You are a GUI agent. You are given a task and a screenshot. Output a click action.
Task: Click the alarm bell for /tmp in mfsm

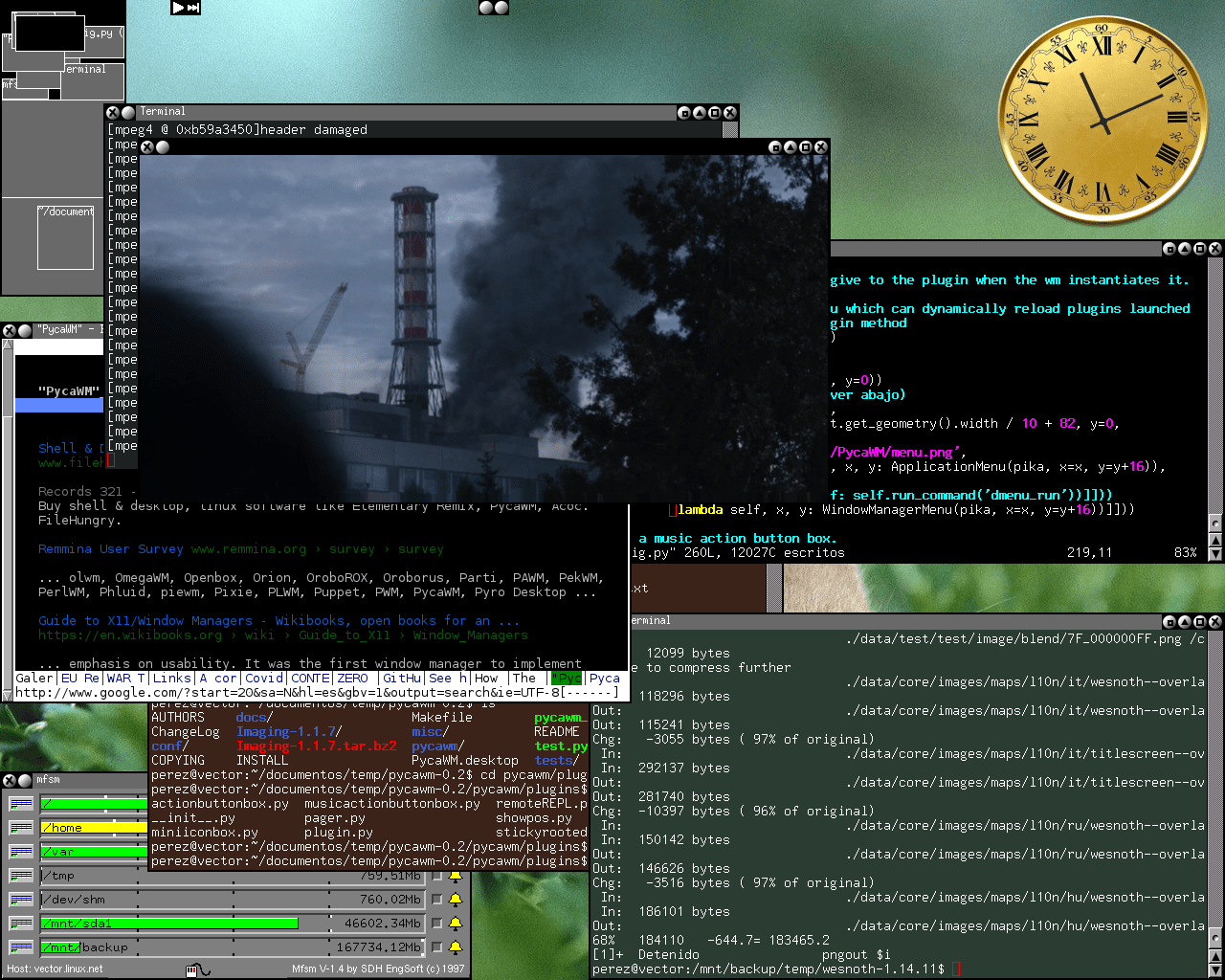pyautogui.click(x=456, y=876)
